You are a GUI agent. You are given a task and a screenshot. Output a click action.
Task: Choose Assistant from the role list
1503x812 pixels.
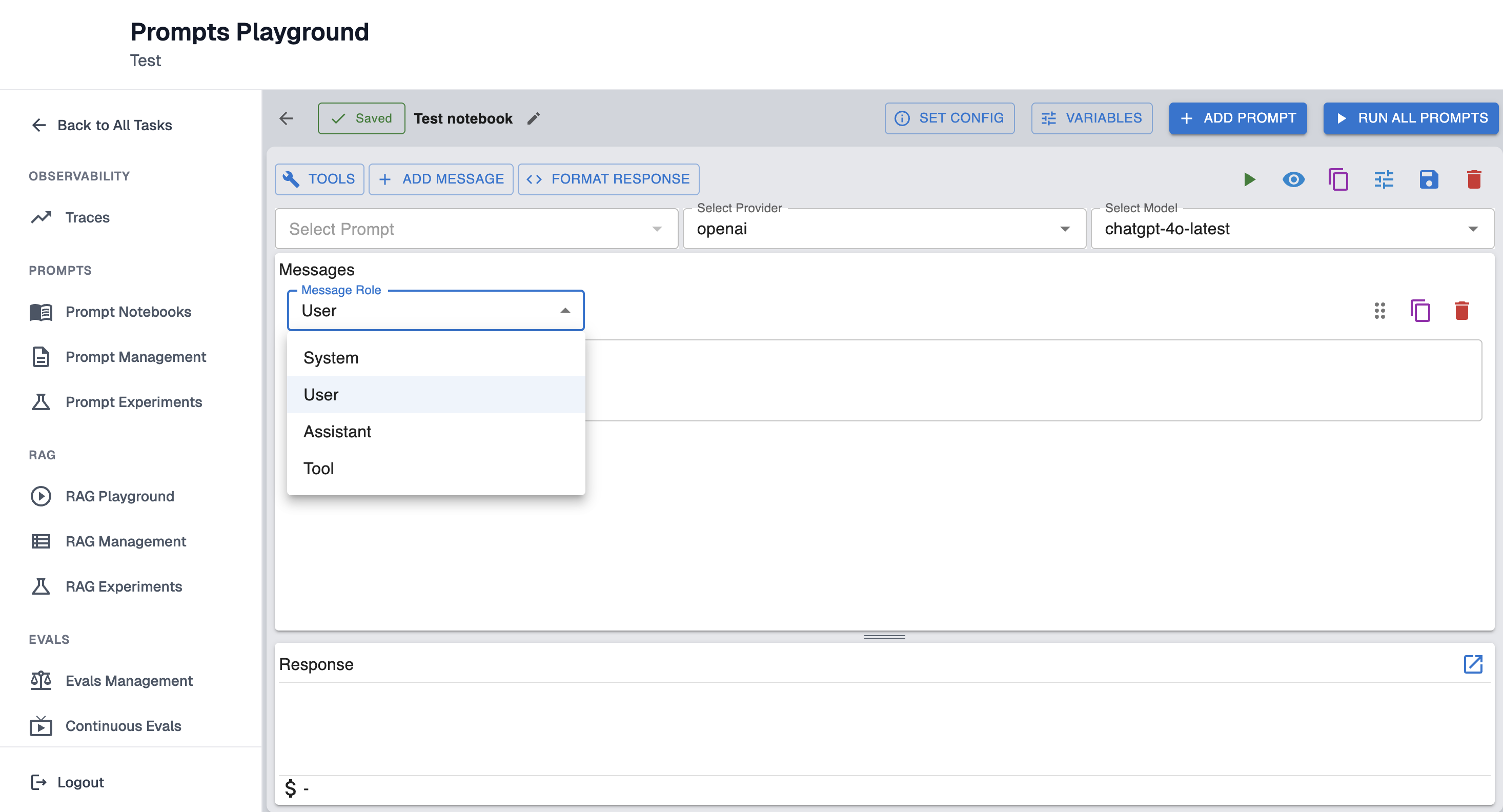pyautogui.click(x=337, y=432)
